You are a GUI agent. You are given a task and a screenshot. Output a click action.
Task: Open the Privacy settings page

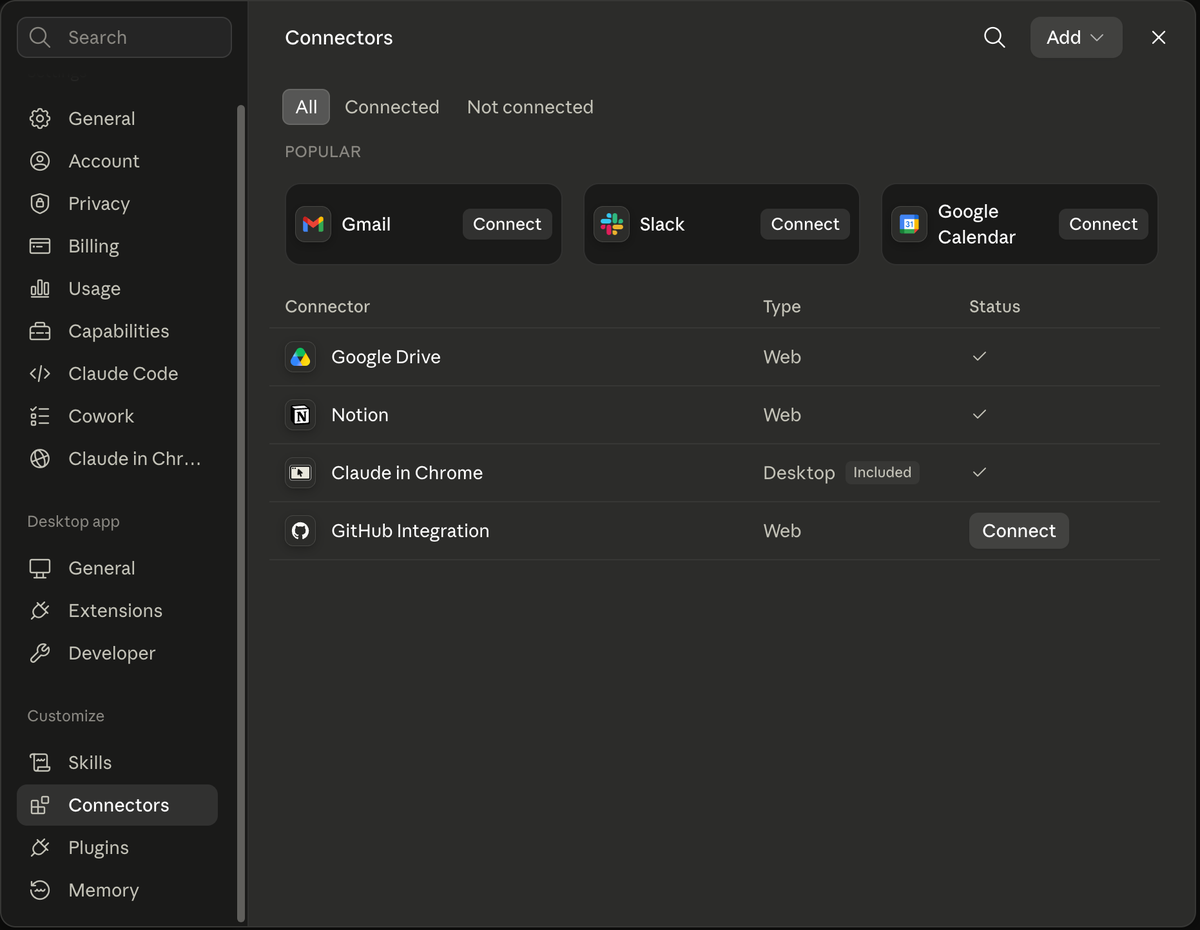point(117,203)
